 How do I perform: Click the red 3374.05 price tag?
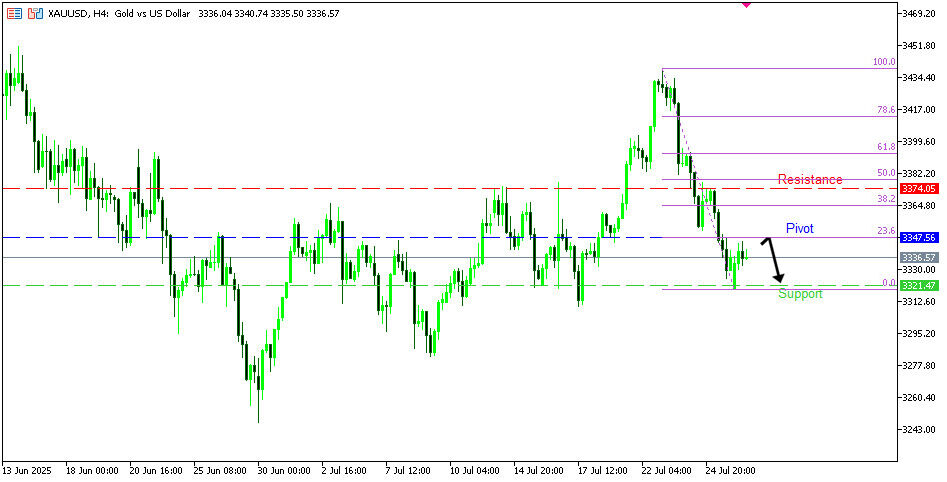(917, 188)
